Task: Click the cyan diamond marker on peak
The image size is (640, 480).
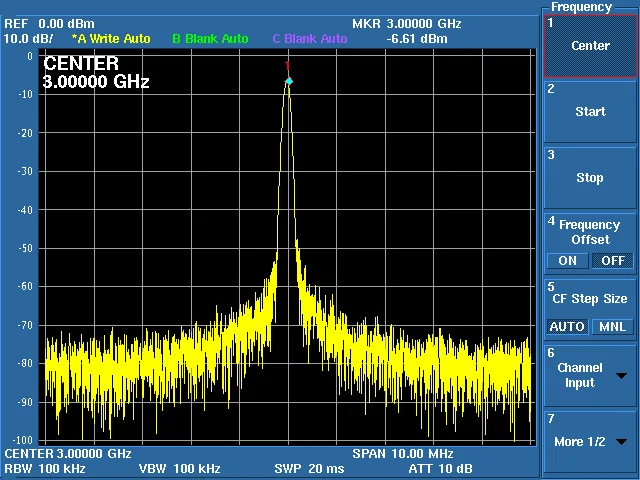Action: tap(289, 82)
